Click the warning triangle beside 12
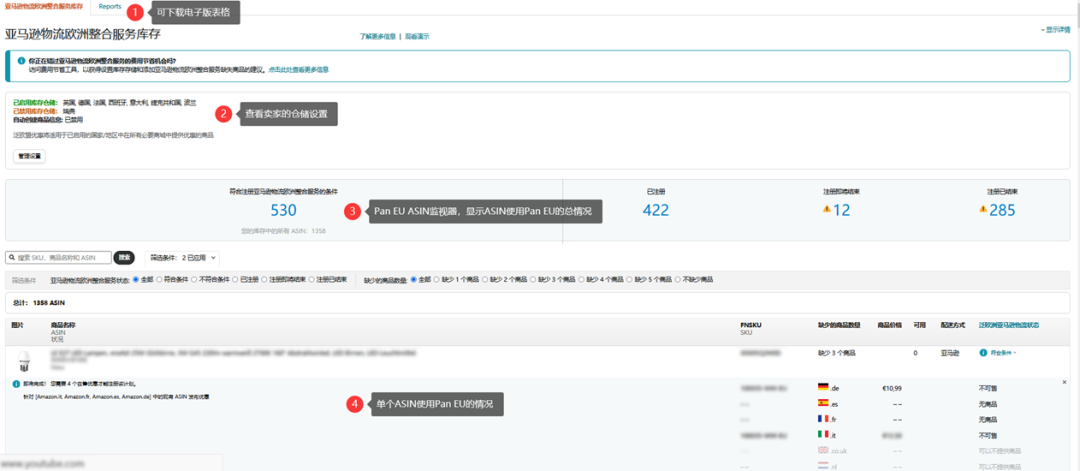Viewport: 1080px width, 471px height. coord(827,209)
